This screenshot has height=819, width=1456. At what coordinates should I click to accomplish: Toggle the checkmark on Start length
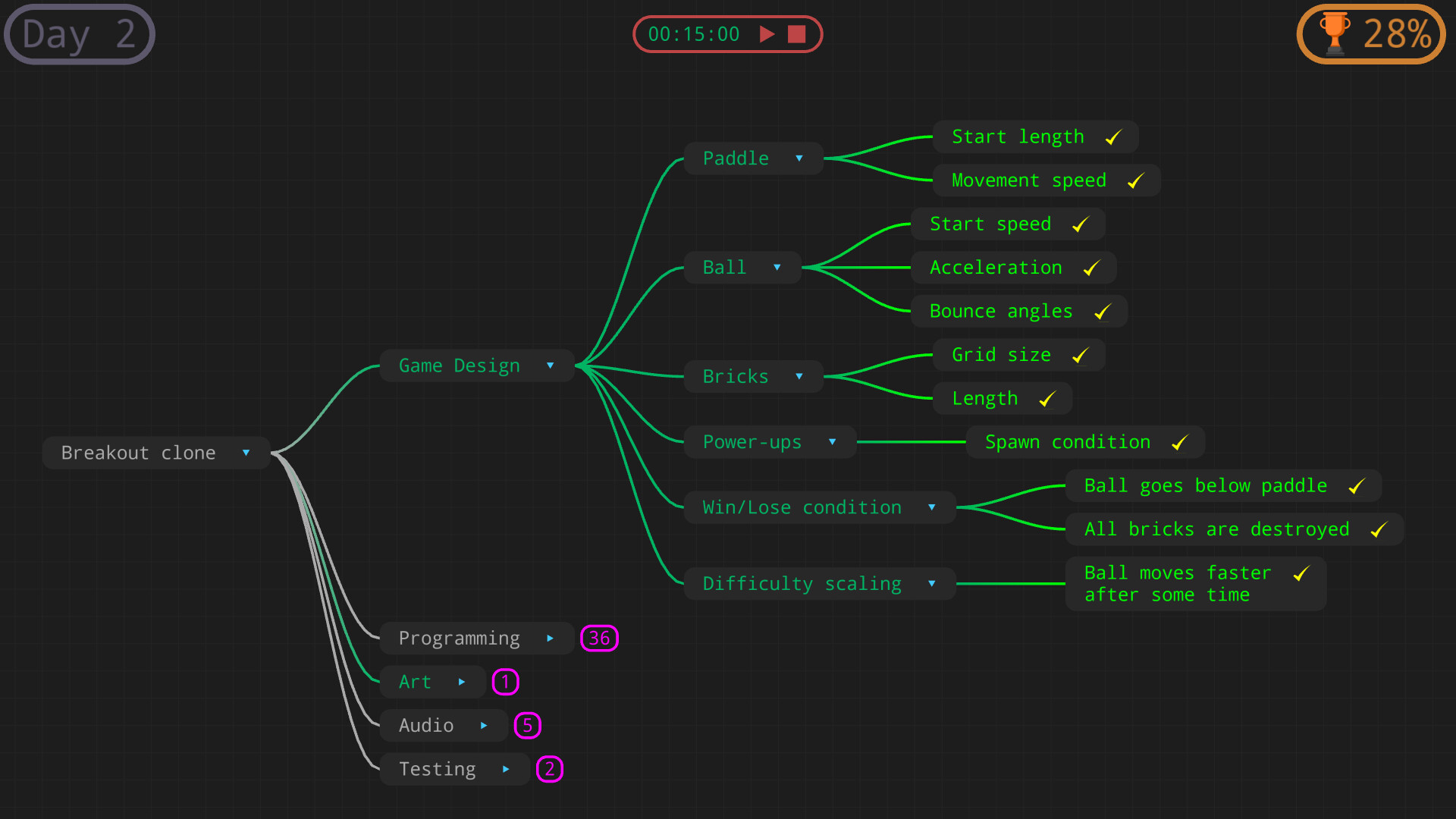pyautogui.click(x=1113, y=137)
